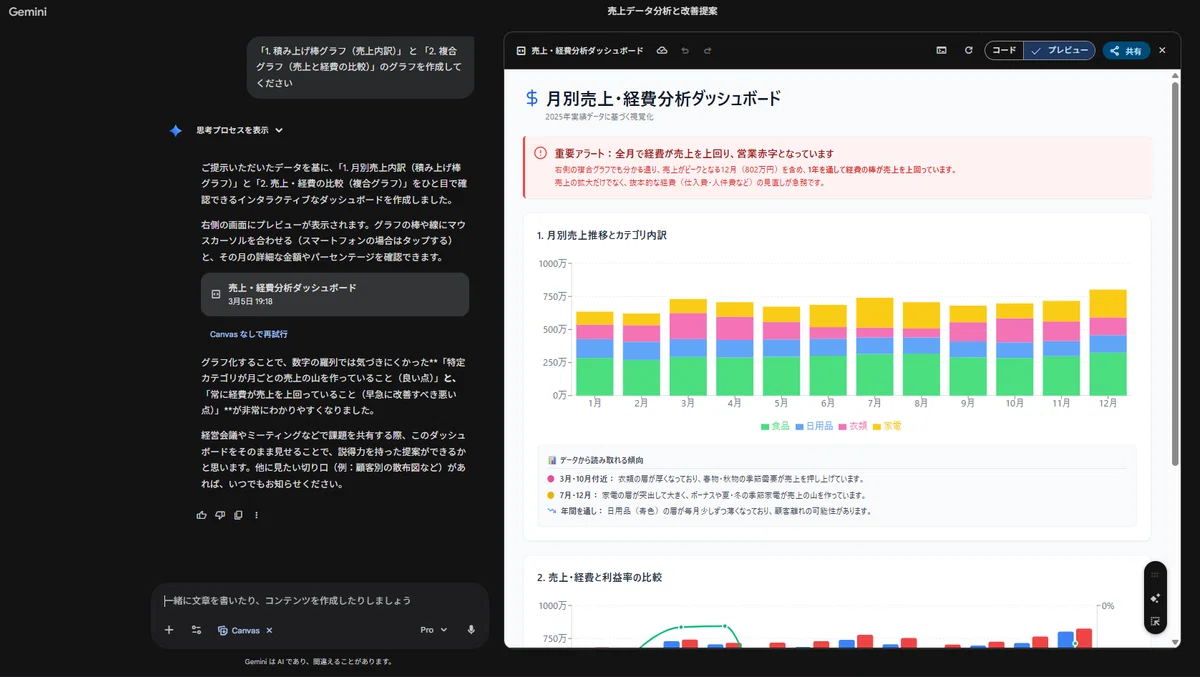This screenshot has height=677, width=1200.
Task: Click heading 1. 月別売上推移とカテゴリ内訳
Action: 601,236
